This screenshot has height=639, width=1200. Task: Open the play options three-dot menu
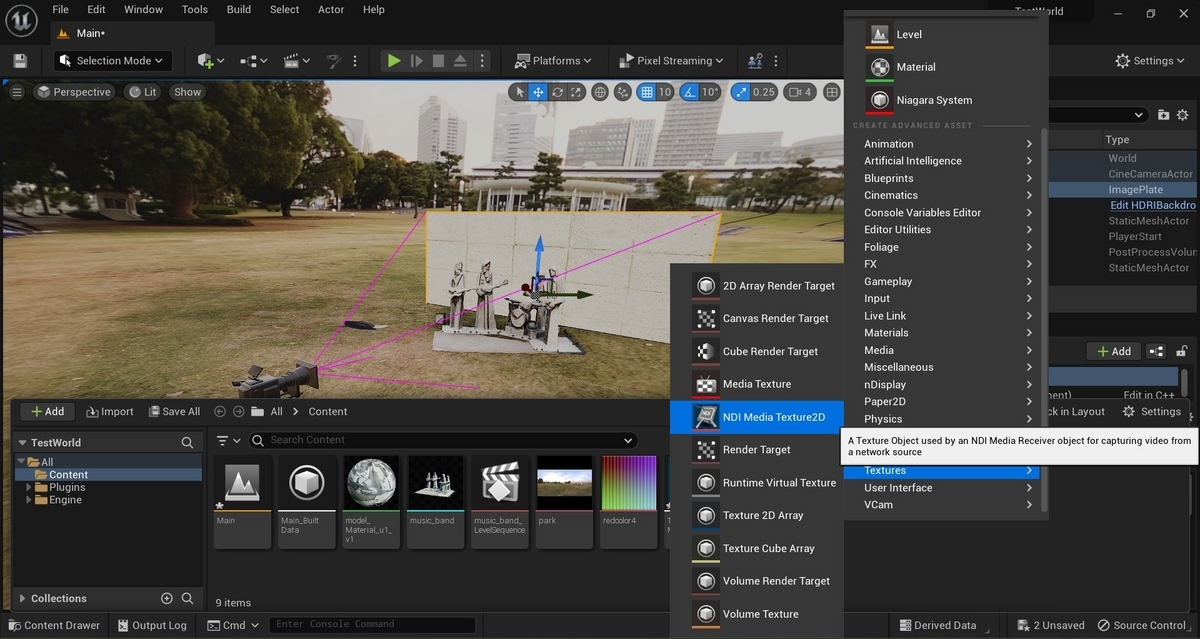point(483,61)
